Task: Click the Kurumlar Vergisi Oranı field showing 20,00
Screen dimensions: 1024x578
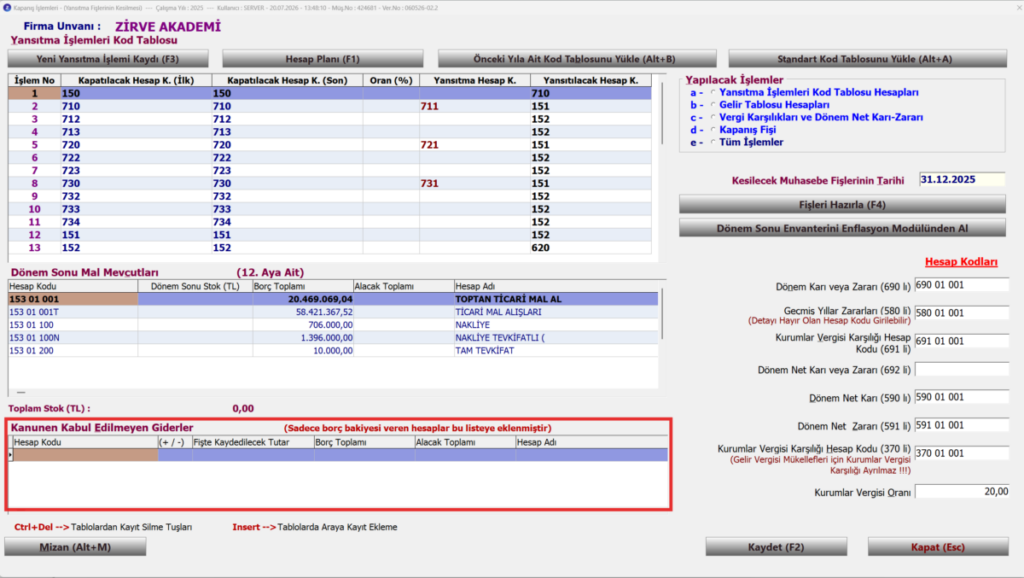Action: 961,492
